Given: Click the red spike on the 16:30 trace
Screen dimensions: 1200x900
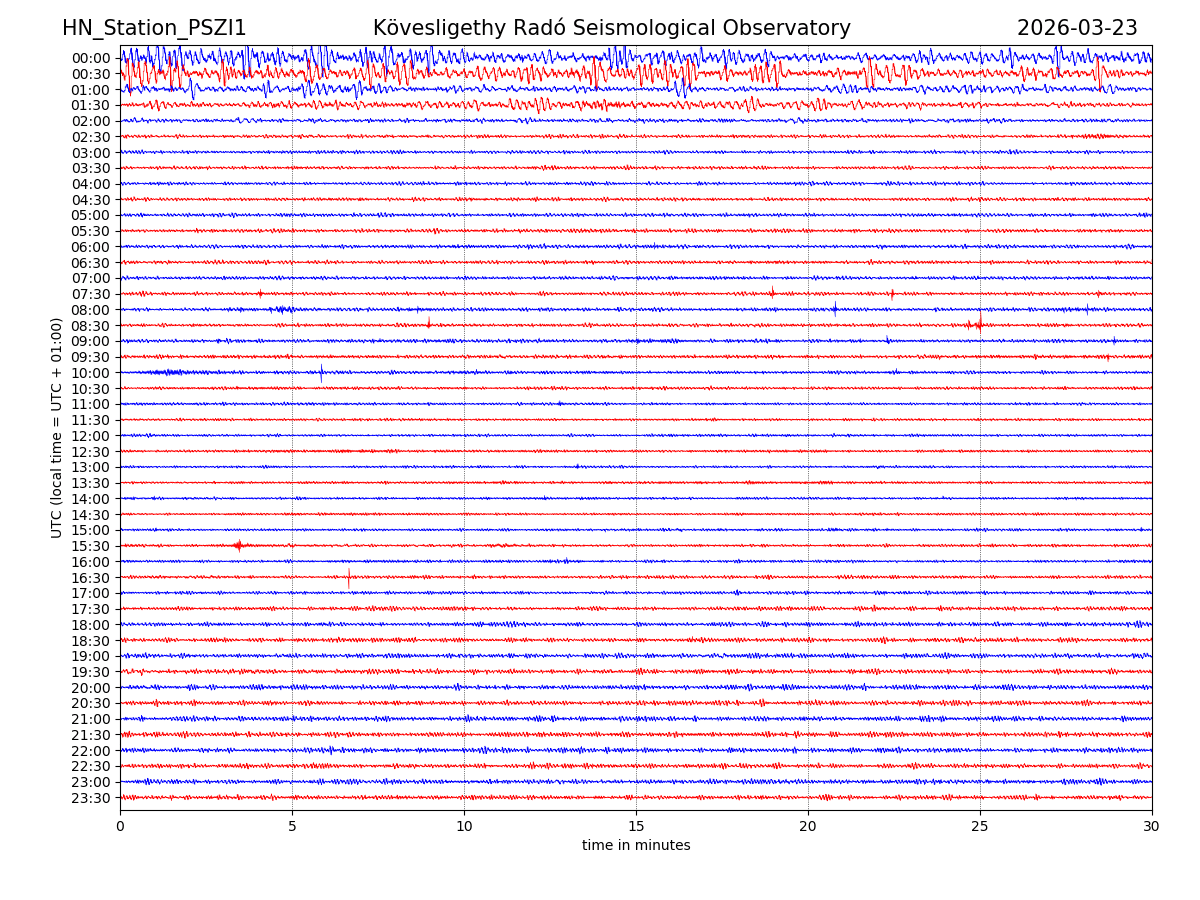Looking at the screenshot, I should tap(349, 576).
